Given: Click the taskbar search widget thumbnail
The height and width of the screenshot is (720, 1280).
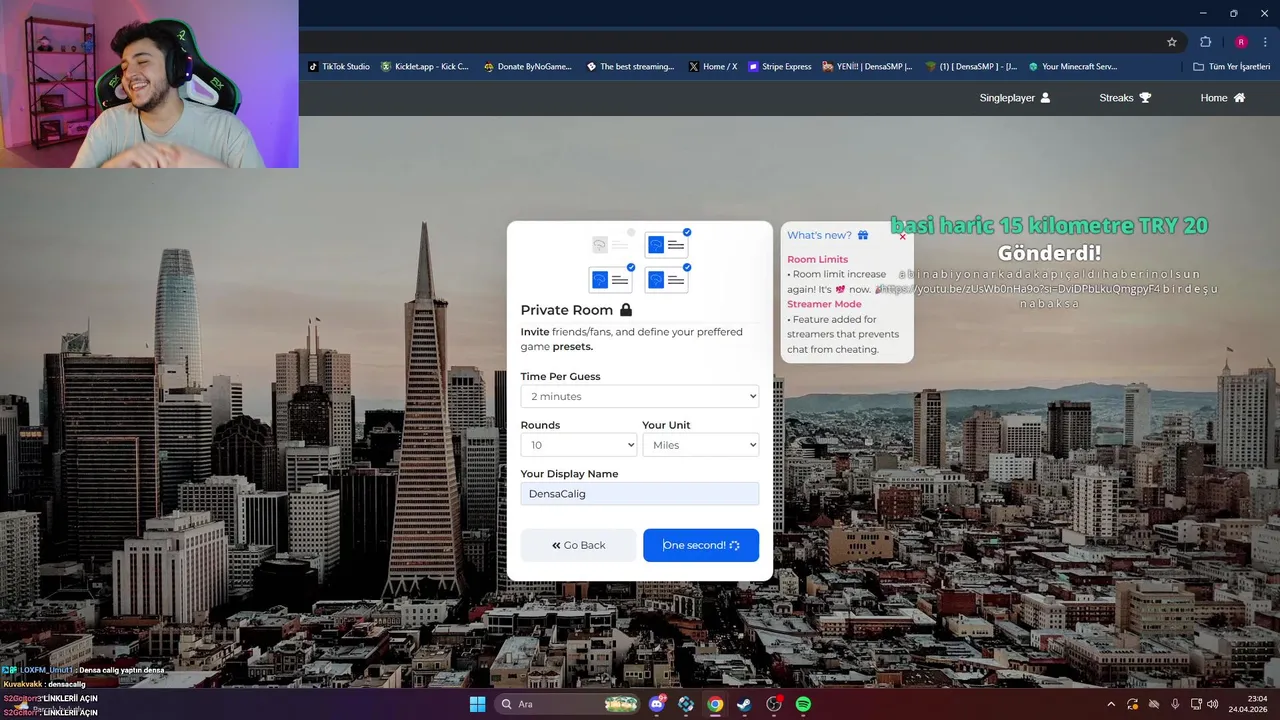Looking at the screenshot, I should [x=621, y=704].
